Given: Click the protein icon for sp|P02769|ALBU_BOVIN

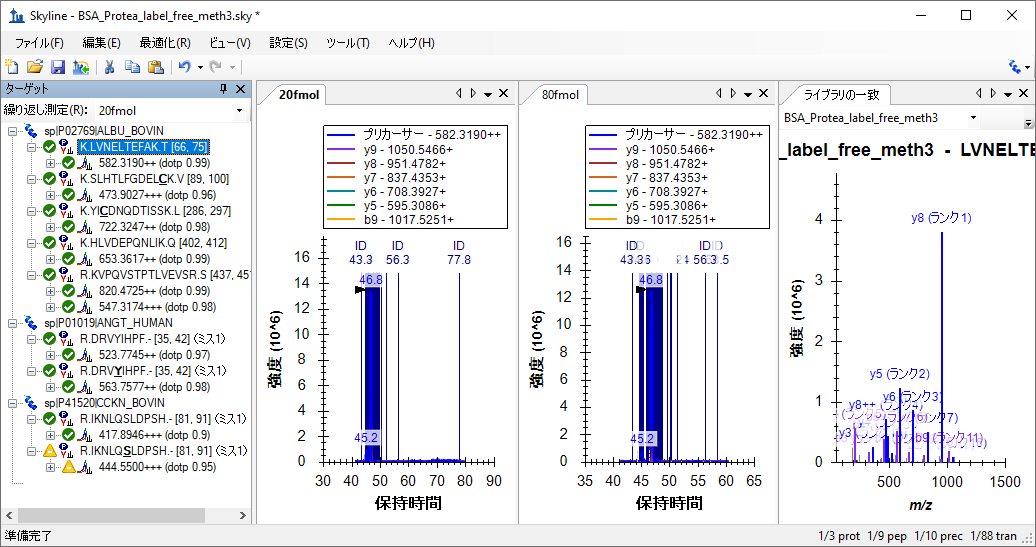Looking at the screenshot, I should click(x=30, y=131).
